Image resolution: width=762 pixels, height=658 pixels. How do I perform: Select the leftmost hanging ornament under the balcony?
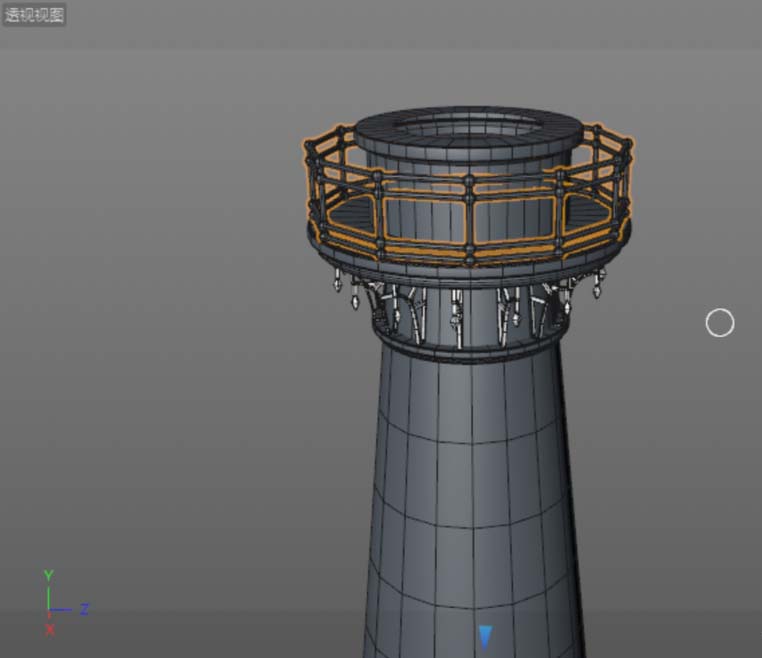tap(337, 280)
